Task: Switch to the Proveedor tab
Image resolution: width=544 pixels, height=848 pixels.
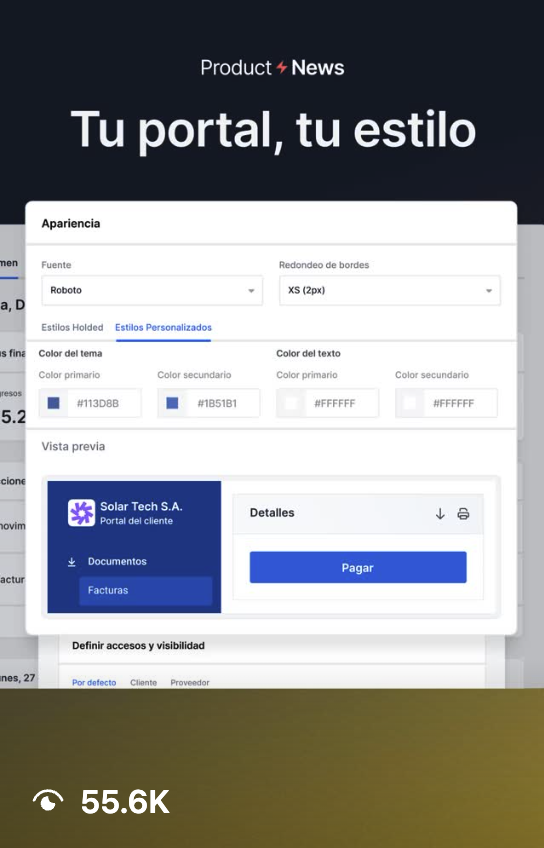Action: (190, 683)
